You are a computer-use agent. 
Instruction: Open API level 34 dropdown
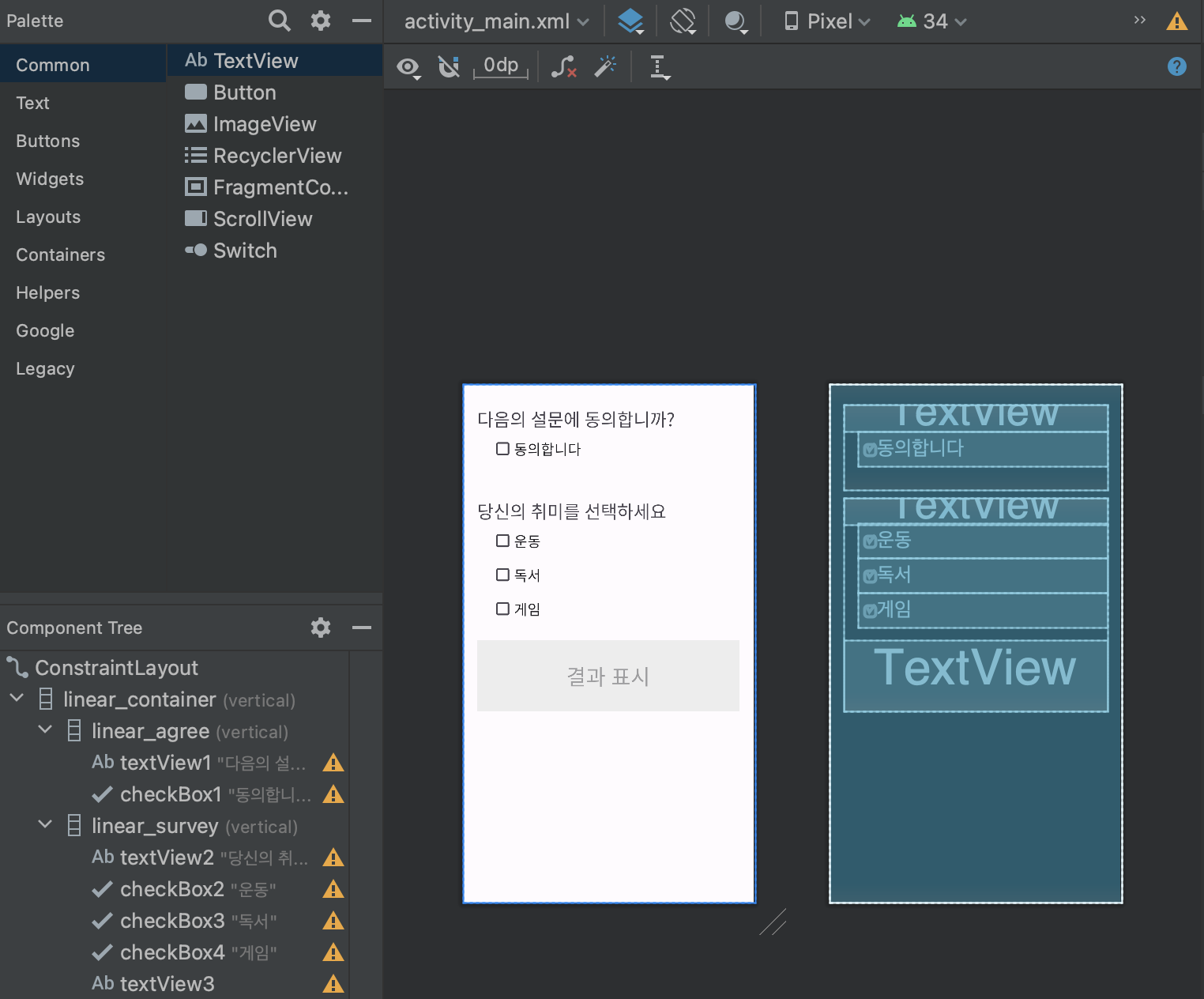(x=932, y=21)
